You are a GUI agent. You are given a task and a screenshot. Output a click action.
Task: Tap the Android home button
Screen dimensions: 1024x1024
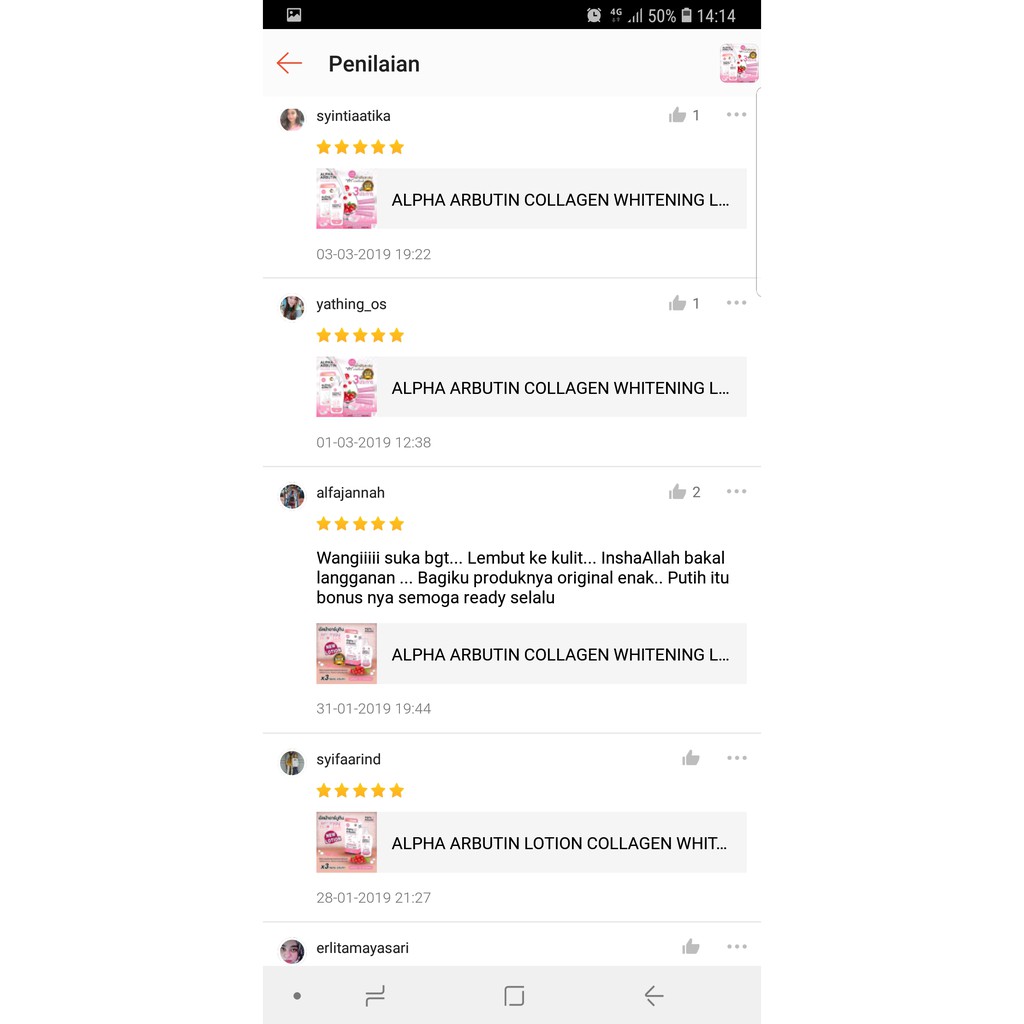pyautogui.click(x=514, y=996)
